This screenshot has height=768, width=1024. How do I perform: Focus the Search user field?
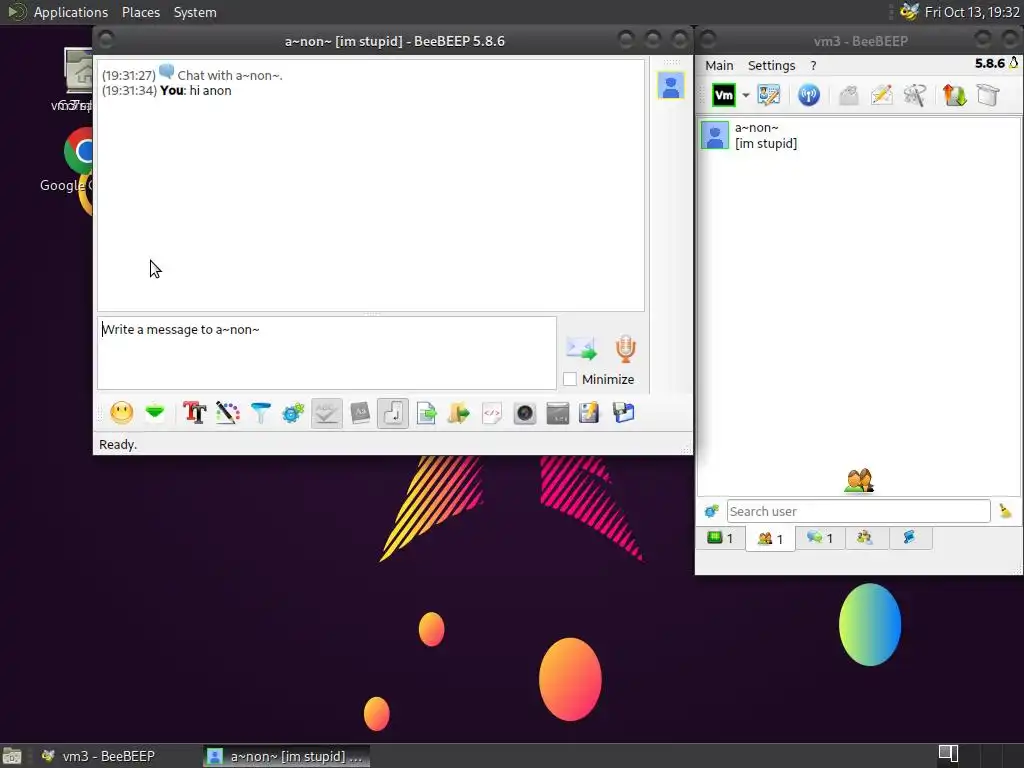click(x=858, y=511)
